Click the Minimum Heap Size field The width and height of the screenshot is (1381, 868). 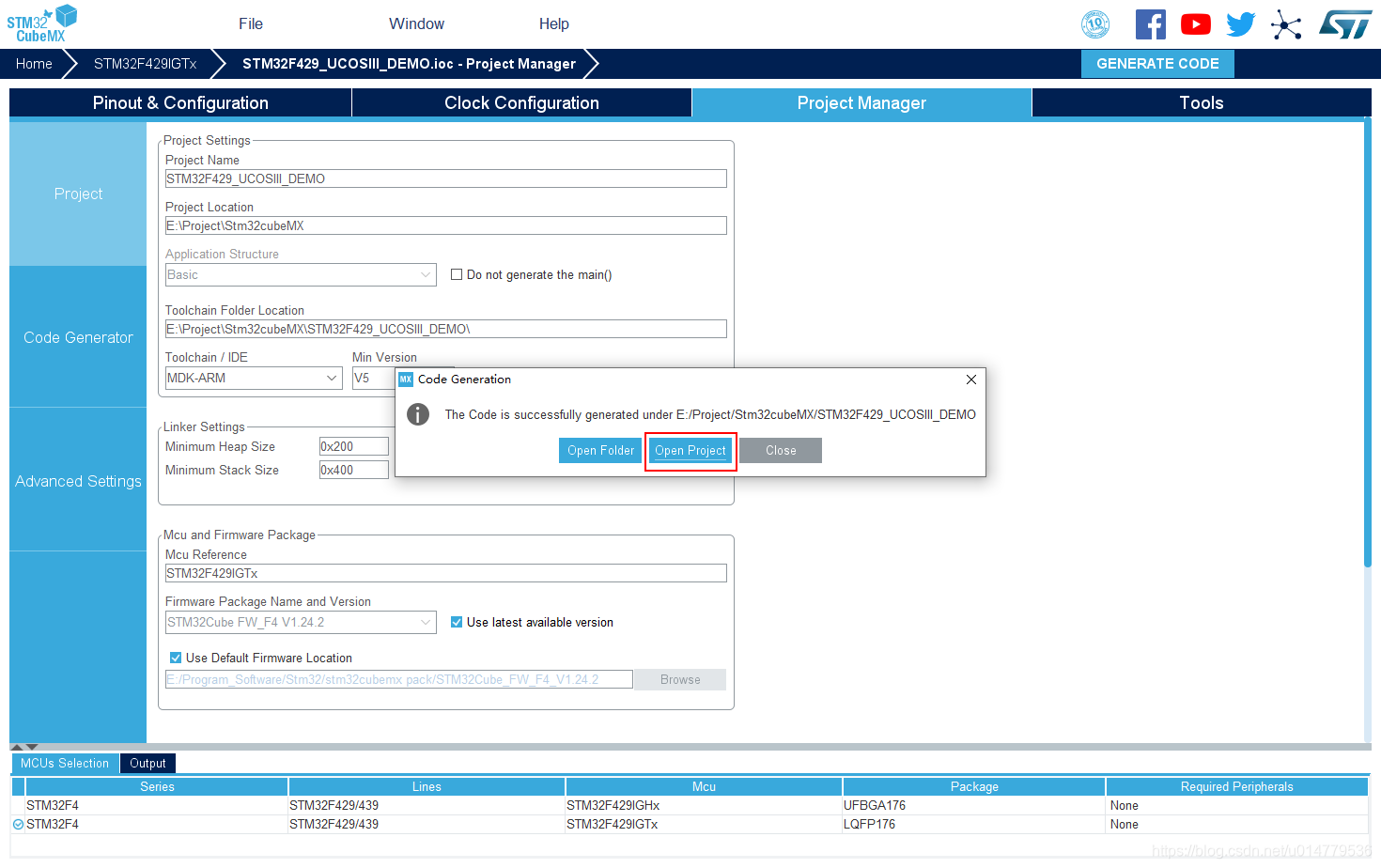point(354,446)
